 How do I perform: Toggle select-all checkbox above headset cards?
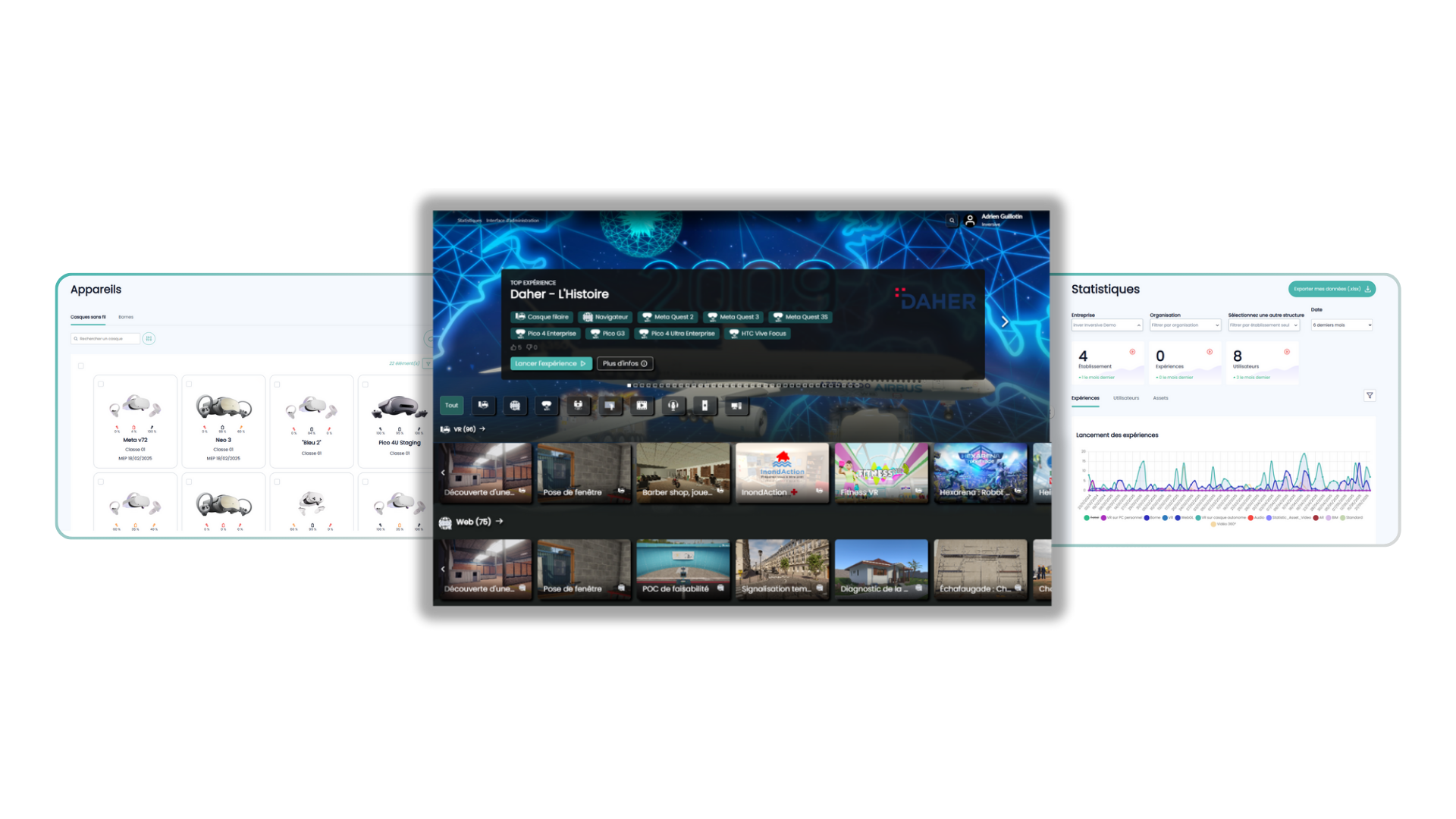pos(80,366)
